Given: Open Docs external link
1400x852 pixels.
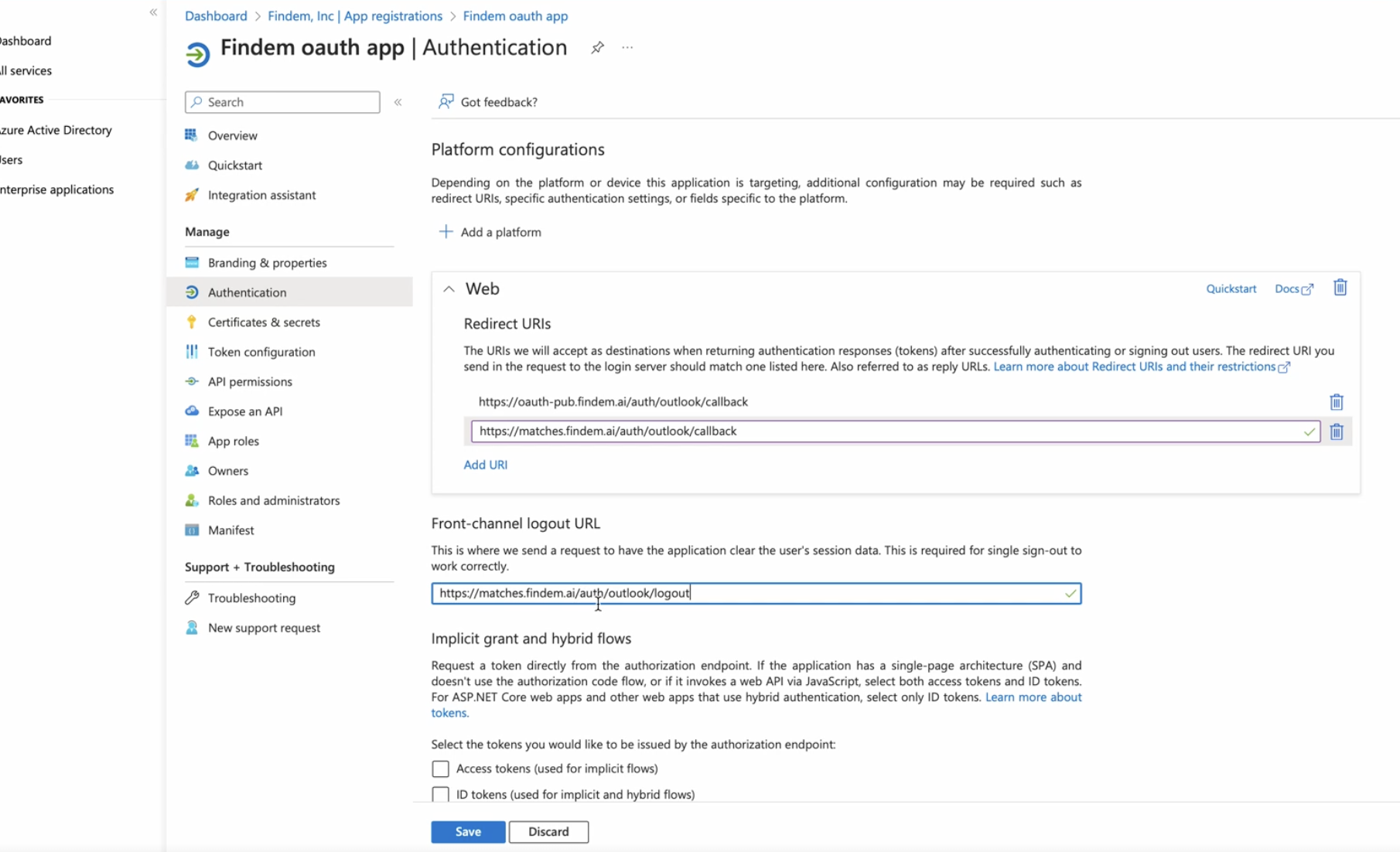Looking at the screenshot, I should click(1294, 288).
